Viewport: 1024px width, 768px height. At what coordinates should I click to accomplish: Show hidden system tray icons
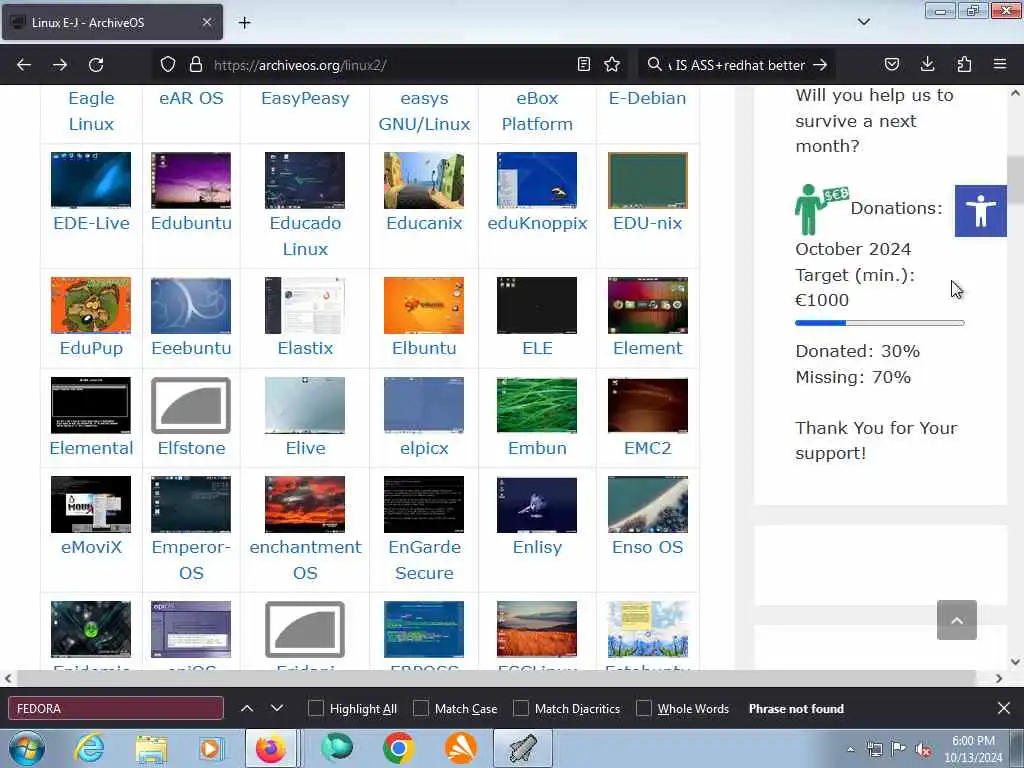[850, 749]
